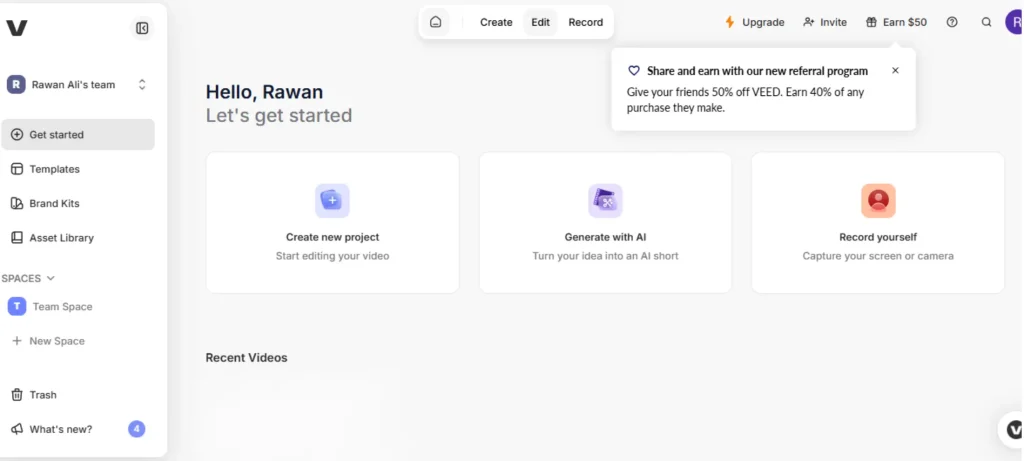This screenshot has height=461, width=1024.
Task: Open the Trash folder
Action: point(42,395)
